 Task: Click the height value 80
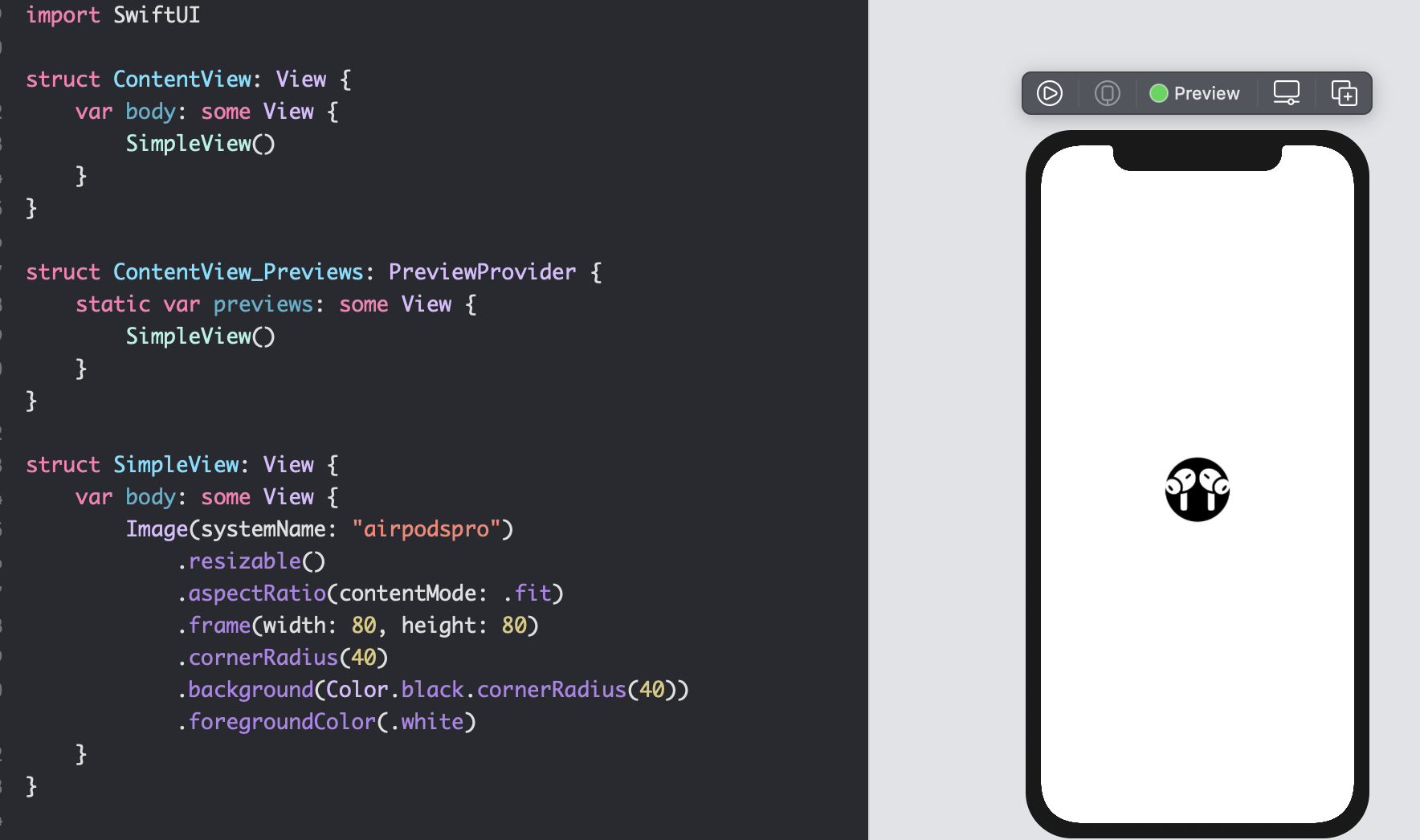(x=514, y=626)
